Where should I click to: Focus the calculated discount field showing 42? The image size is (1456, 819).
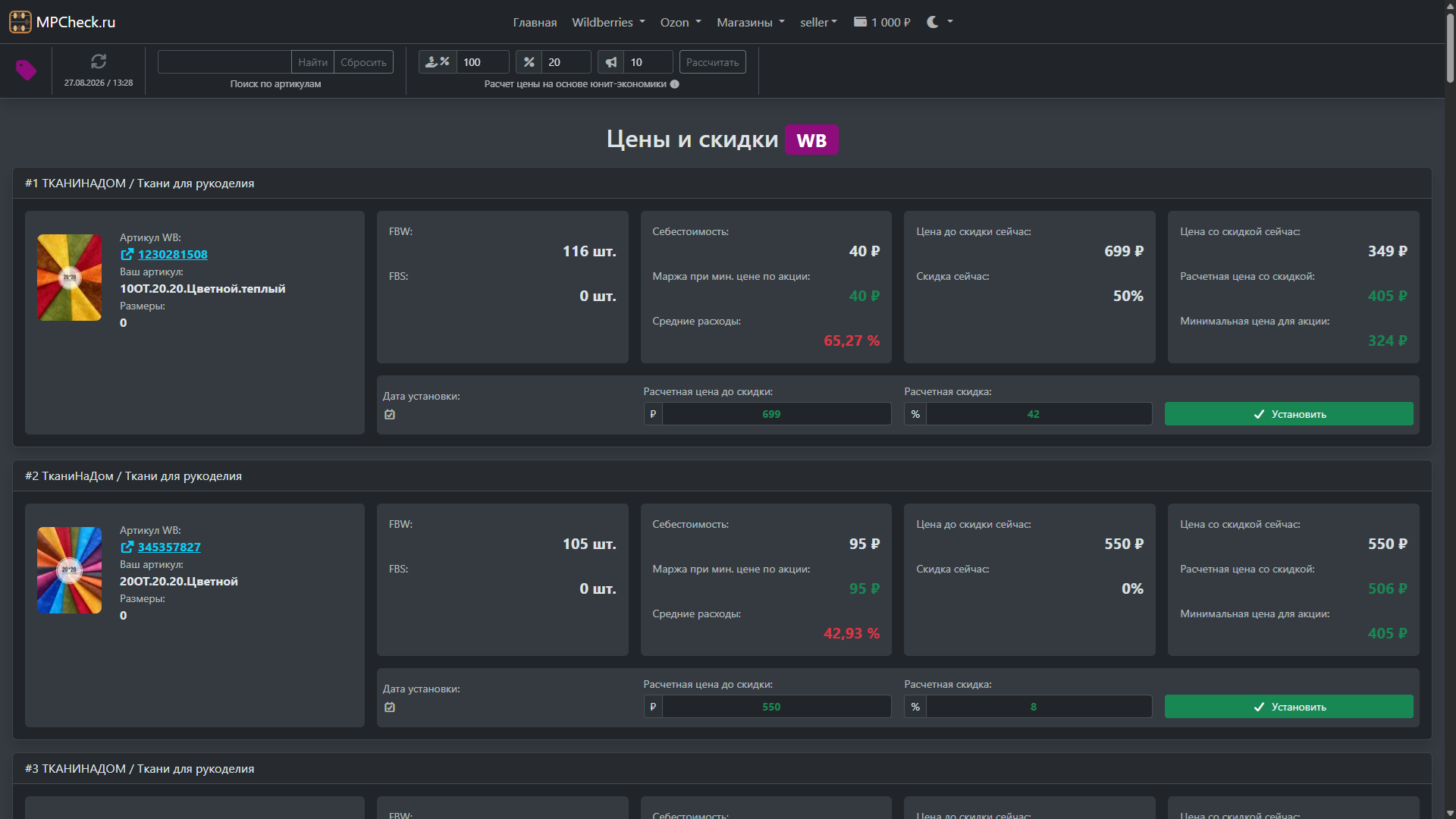(x=1039, y=414)
